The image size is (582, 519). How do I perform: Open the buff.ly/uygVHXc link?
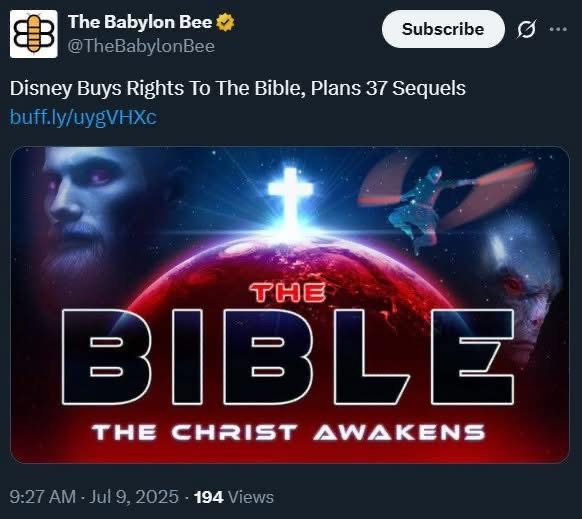pos(83,117)
